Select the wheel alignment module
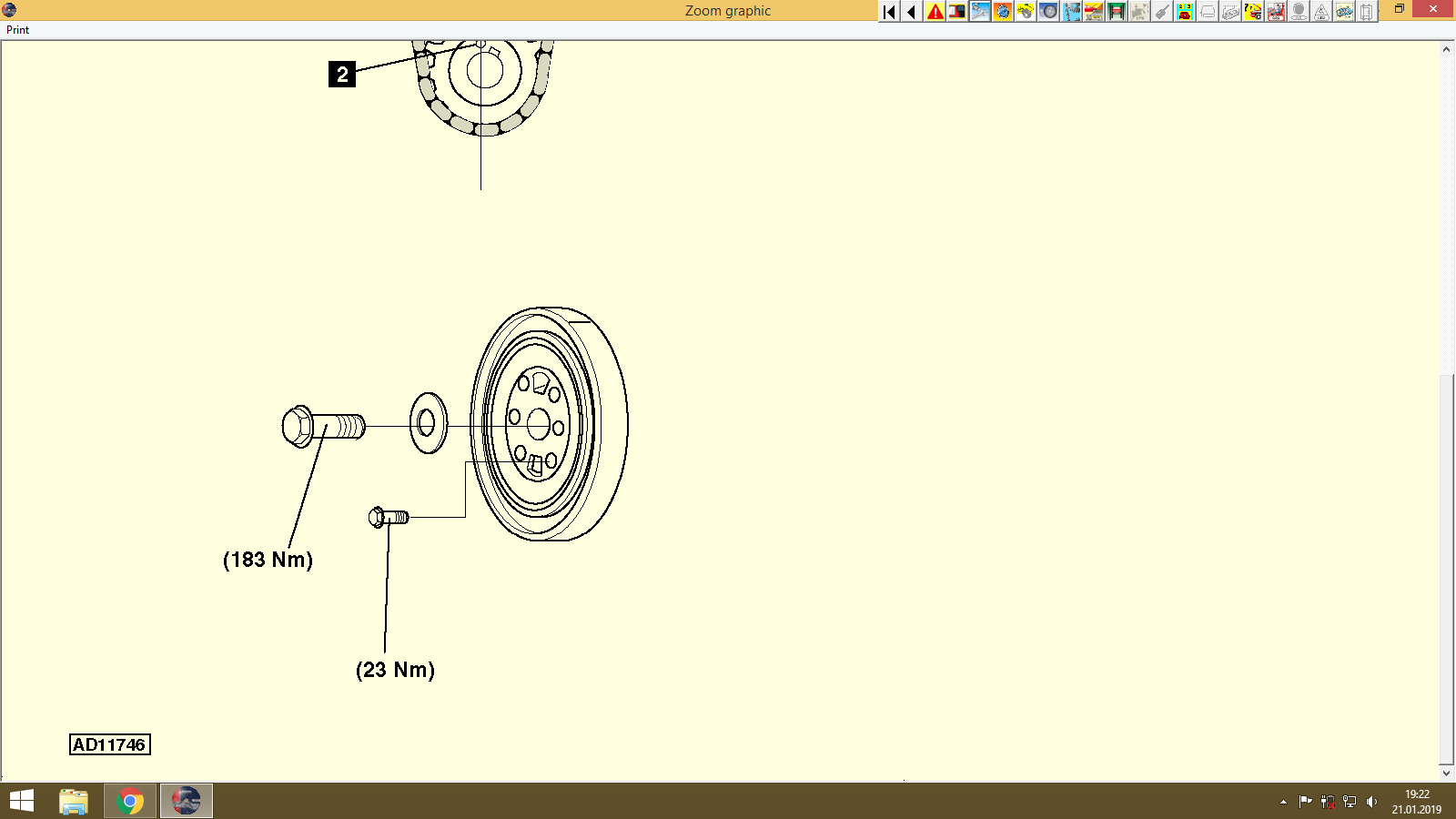This screenshot has height=819, width=1456. click(x=1024, y=12)
